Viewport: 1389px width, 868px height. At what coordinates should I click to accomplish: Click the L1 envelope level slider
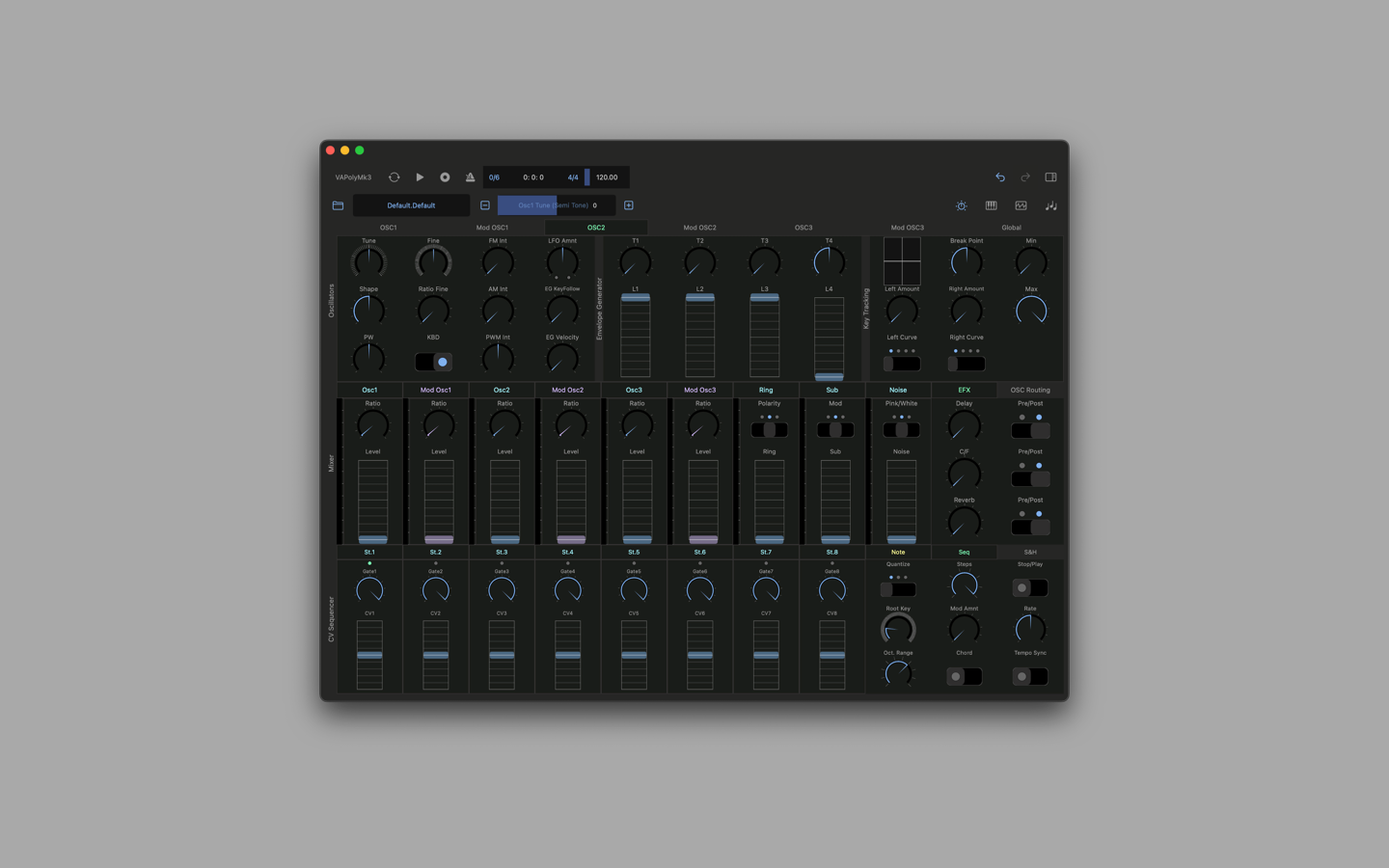tap(636, 336)
